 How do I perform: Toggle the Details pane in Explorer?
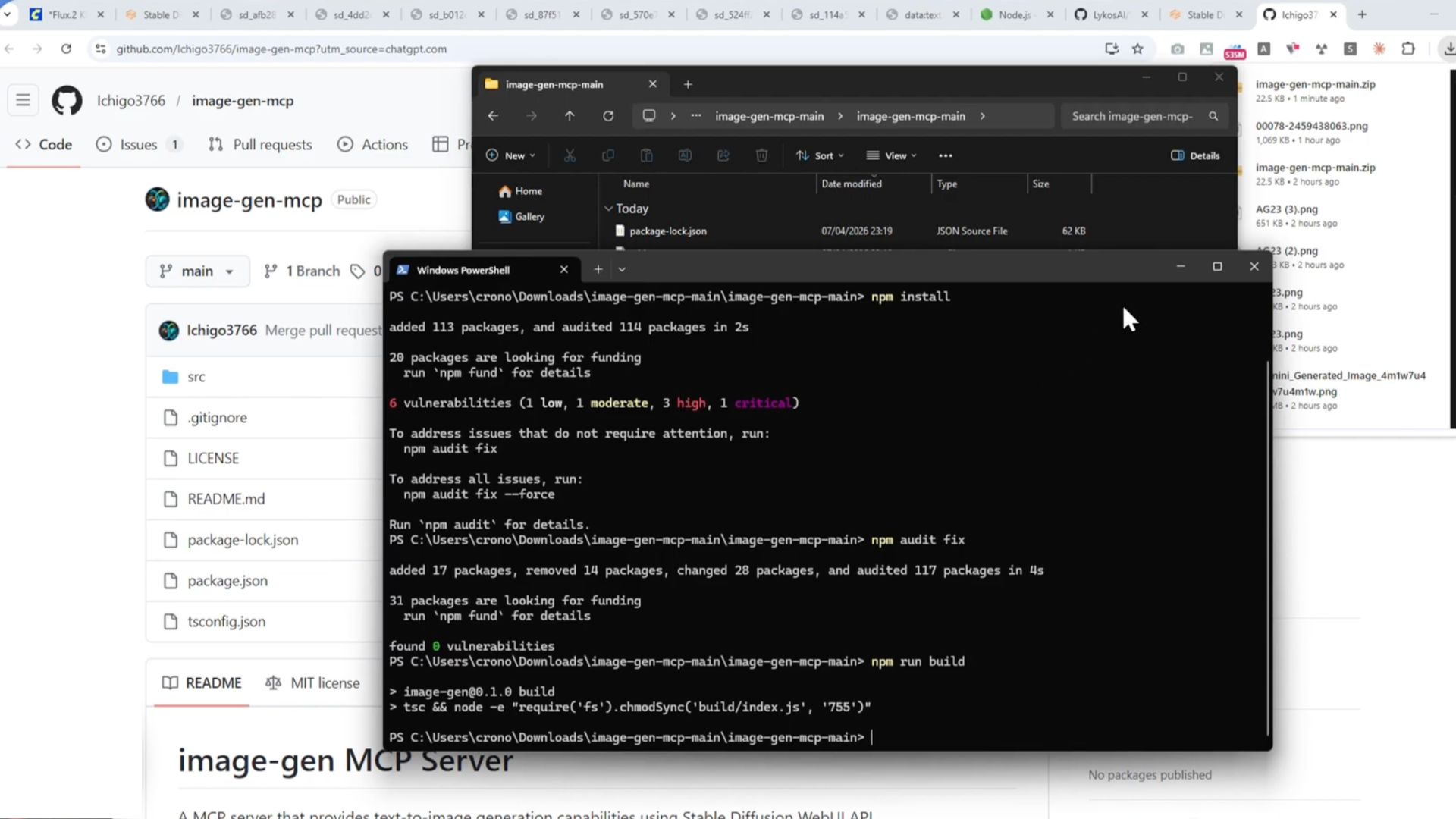point(1195,155)
